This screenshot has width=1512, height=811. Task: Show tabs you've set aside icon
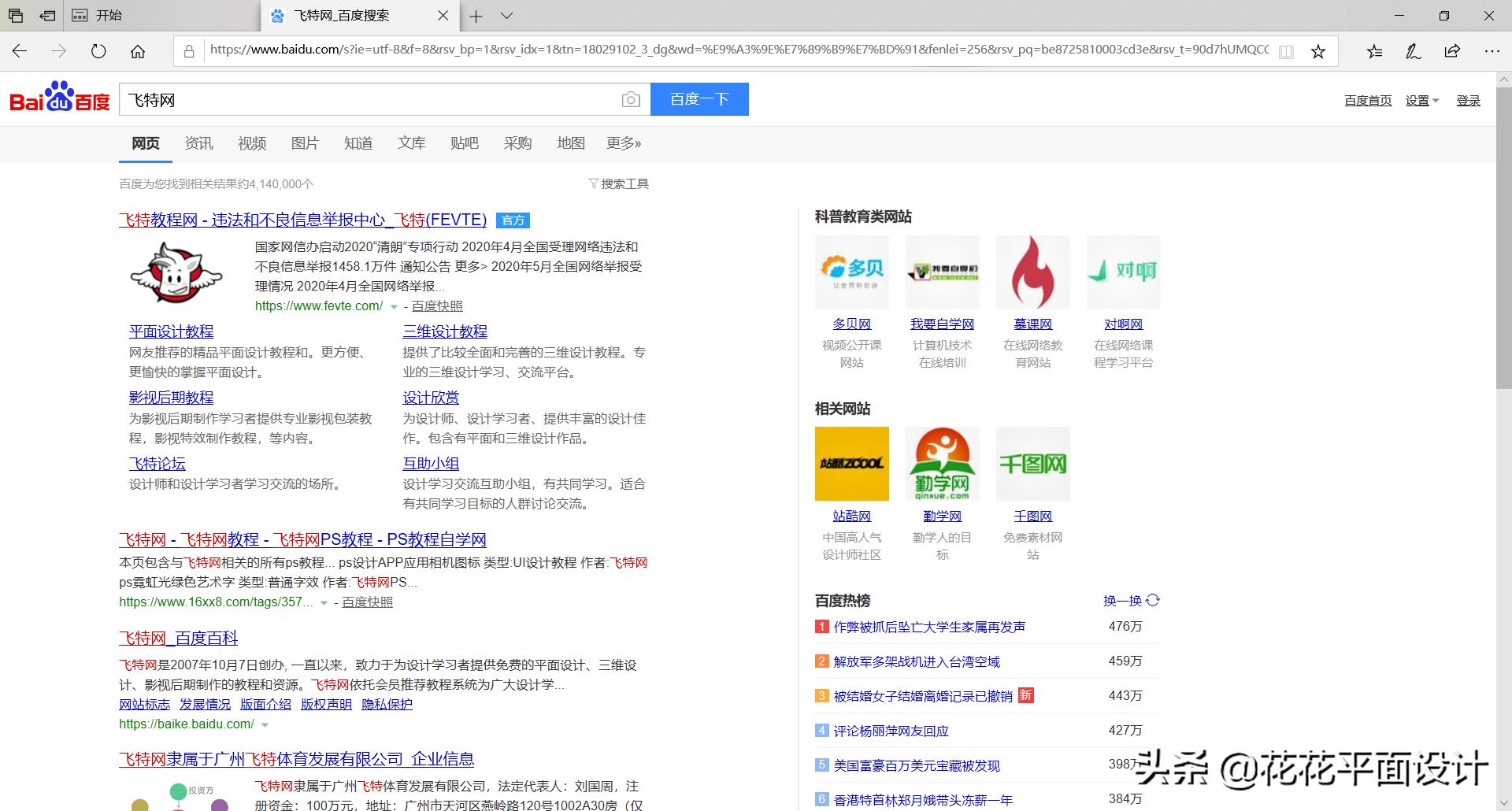(x=16, y=16)
